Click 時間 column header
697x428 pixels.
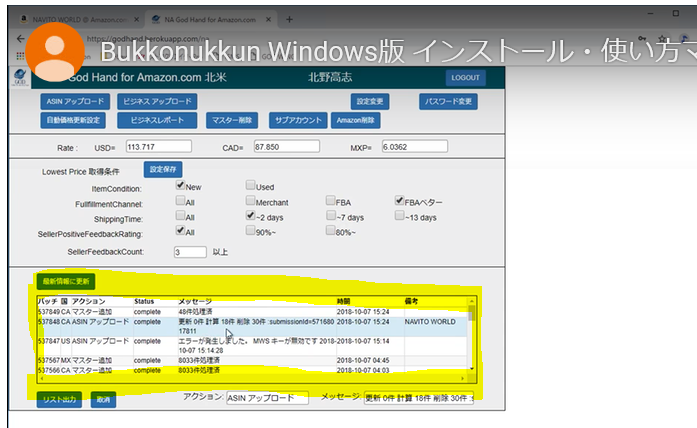[344, 301]
